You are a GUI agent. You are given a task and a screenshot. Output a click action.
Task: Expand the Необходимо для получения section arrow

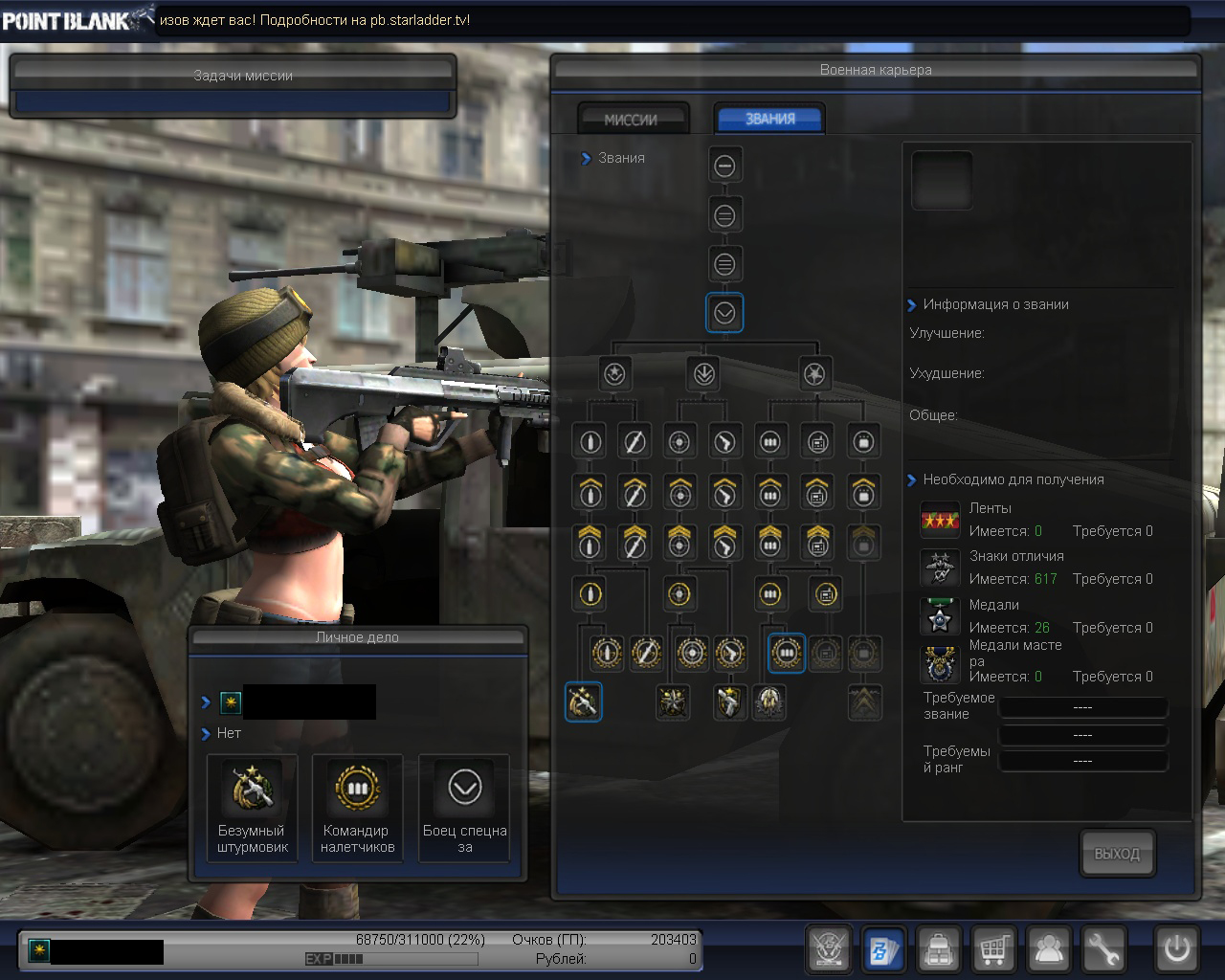click(x=911, y=480)
